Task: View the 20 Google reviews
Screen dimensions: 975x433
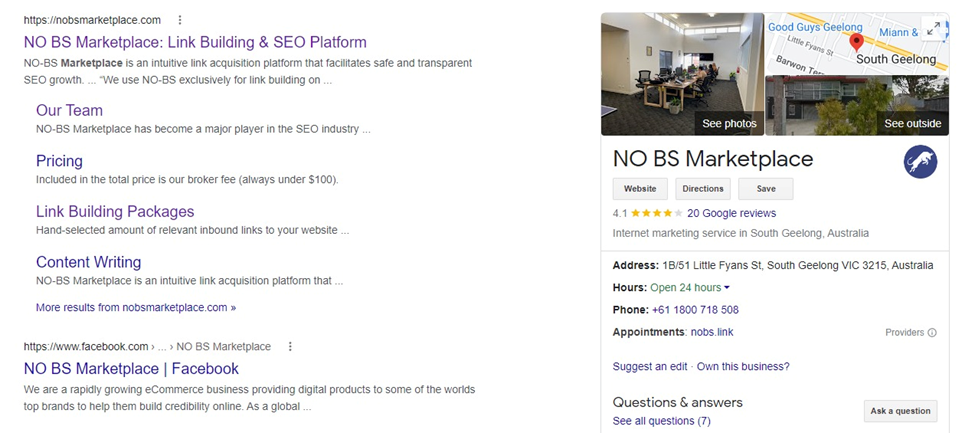Action: [731, 213]
